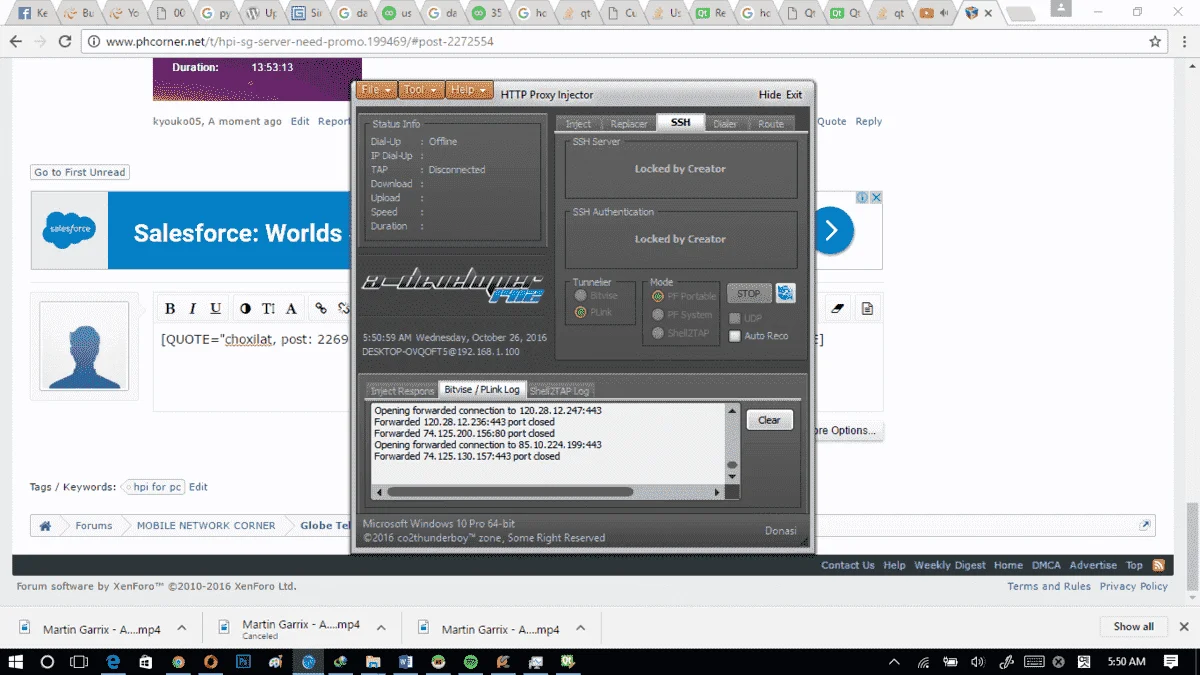Open the Donasi link
Image resolution: width=1200 pixels, height=675 pixels.
click(x=781, y=531)
